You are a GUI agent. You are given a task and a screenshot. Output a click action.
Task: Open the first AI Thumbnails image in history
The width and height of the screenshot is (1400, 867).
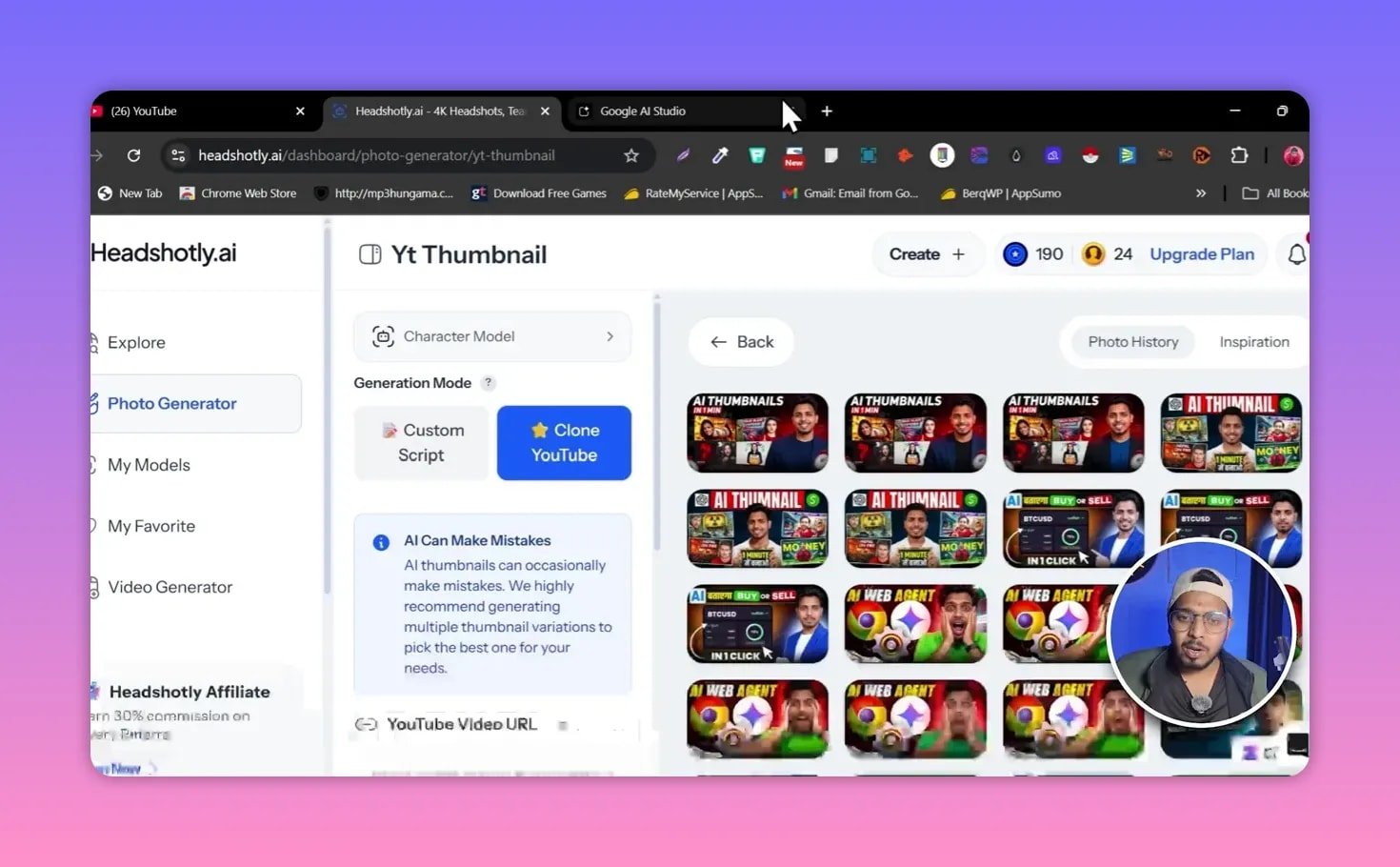point(756,432)
